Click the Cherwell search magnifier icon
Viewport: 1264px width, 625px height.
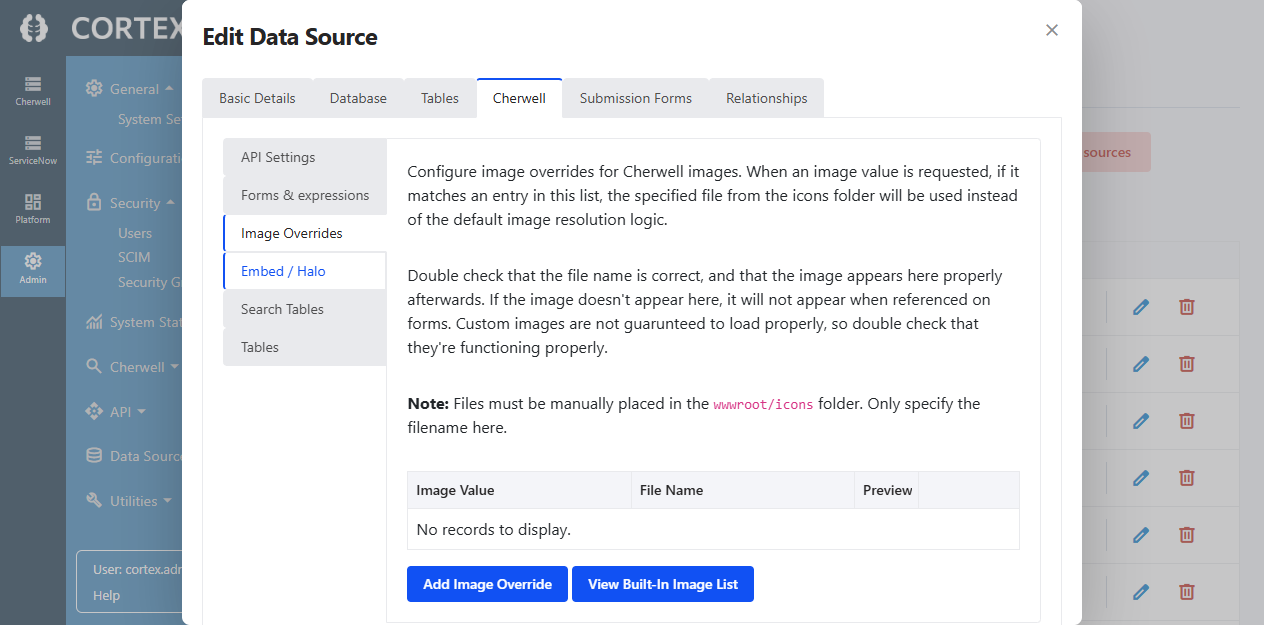pos(94,366)
